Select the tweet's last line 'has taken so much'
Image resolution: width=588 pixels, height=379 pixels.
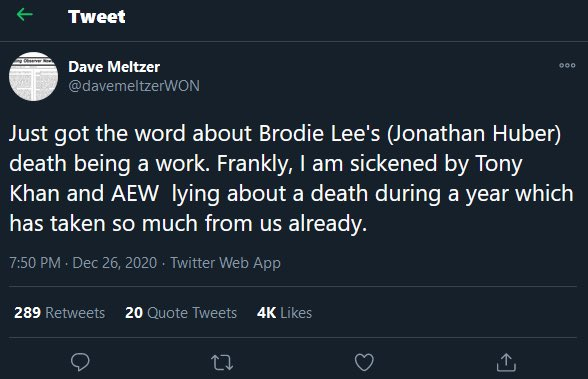coord(188,224)
